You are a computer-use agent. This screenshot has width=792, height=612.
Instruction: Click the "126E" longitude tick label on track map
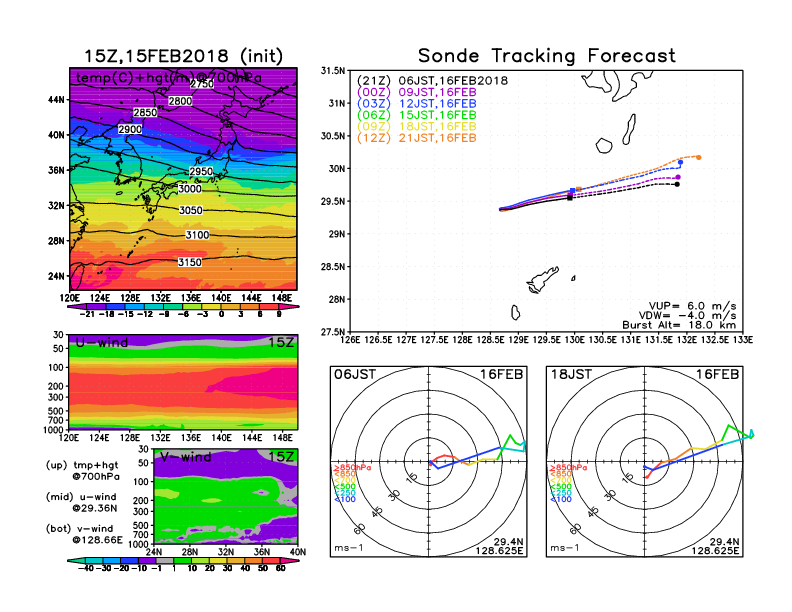350,340
